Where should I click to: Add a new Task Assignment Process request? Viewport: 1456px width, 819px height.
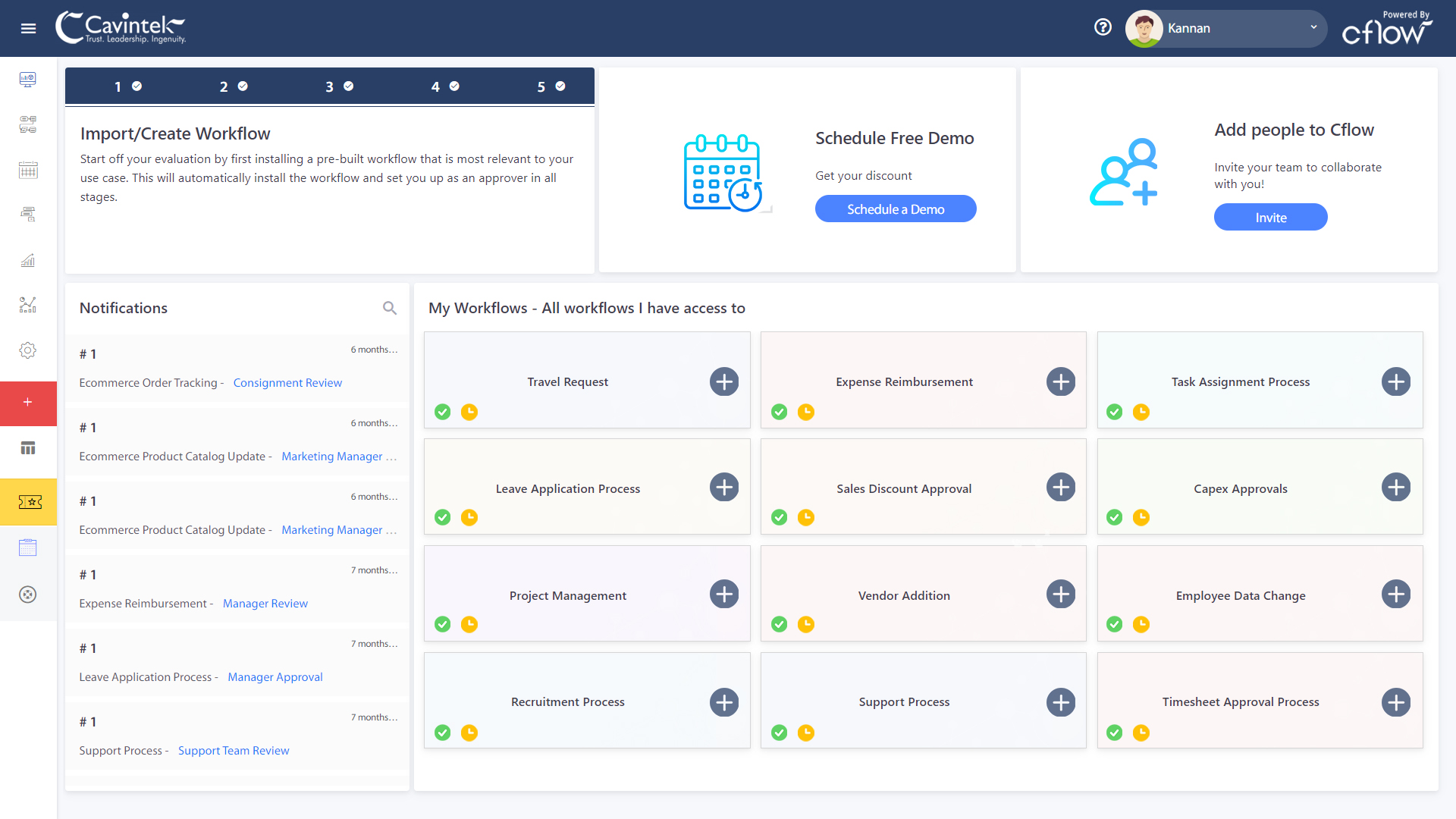(1396, 381)
